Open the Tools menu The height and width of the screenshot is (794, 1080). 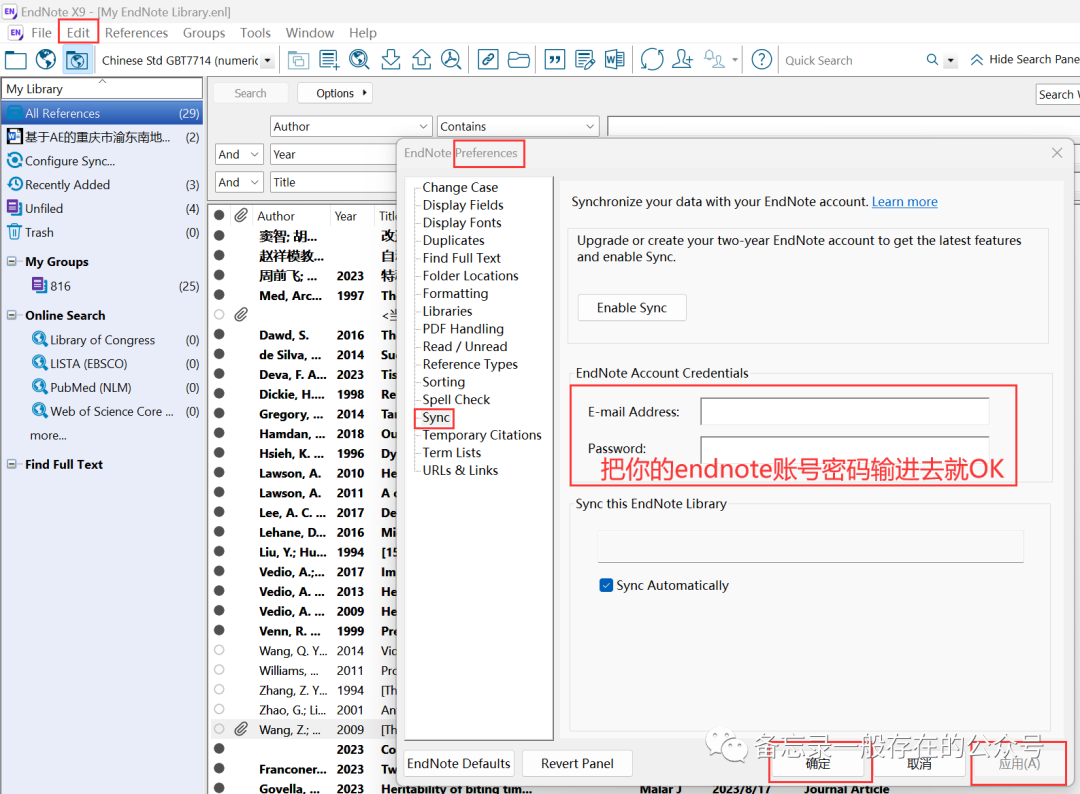[x=255, y=33]
